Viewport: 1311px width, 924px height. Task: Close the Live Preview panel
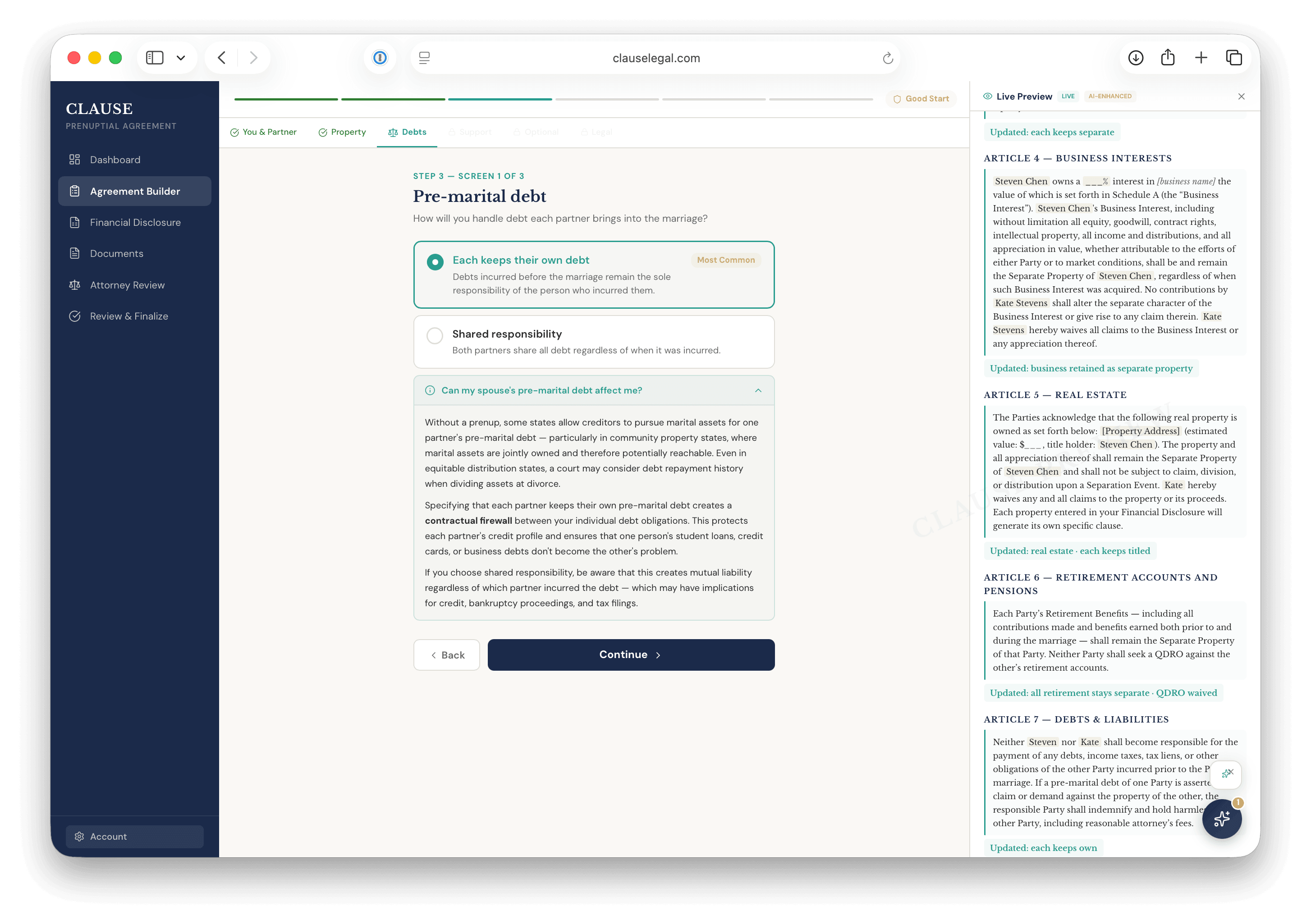[x=1241, y=96]
